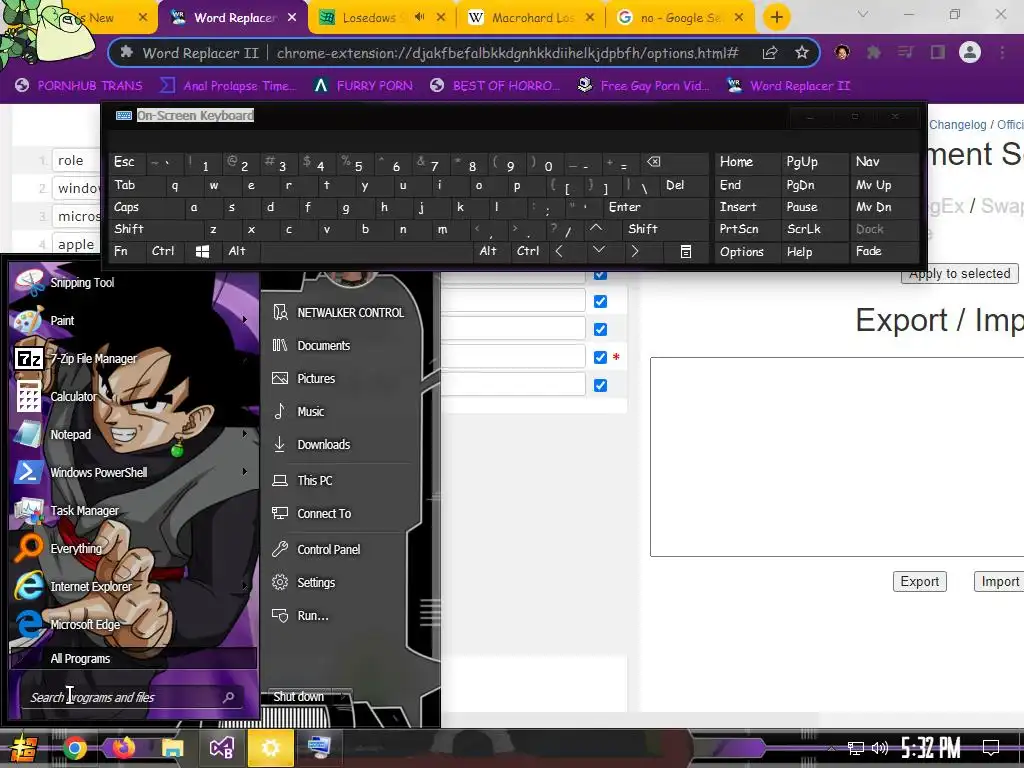Open the Changelog link
This screenshot has height=768, width=1024.
pyautogui.click(x=957, y=125)
